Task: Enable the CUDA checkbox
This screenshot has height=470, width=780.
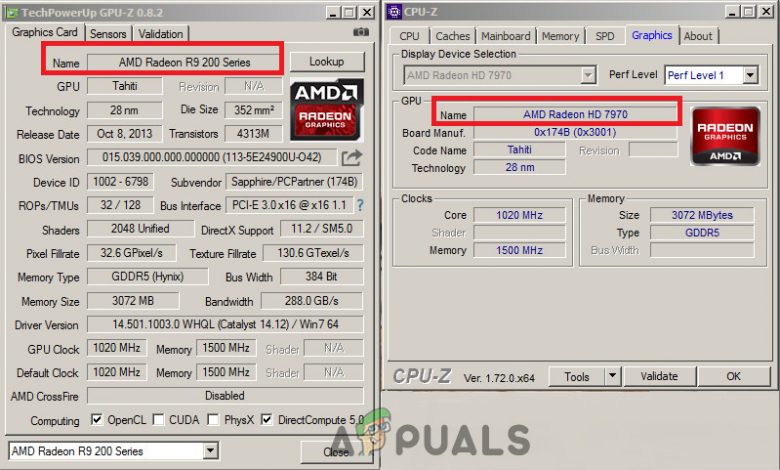Action: click(x=158, y=419)
